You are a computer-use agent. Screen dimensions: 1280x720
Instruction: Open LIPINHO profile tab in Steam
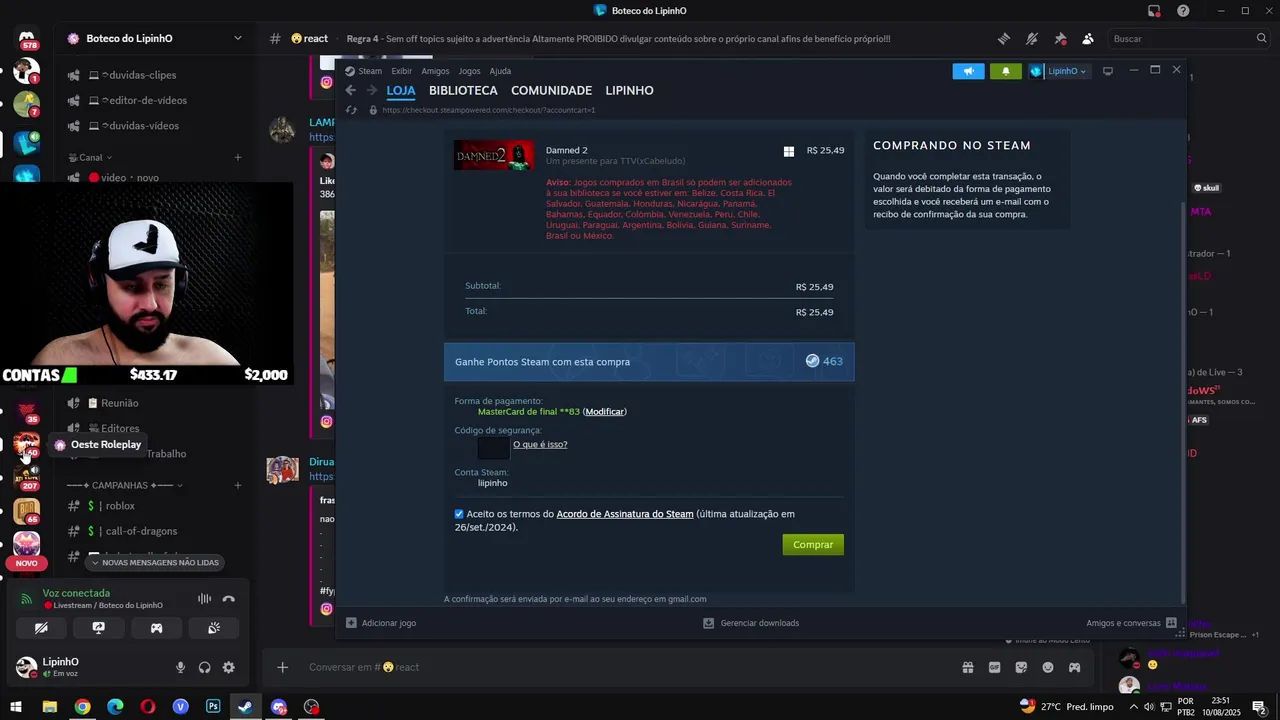(629, 90)
